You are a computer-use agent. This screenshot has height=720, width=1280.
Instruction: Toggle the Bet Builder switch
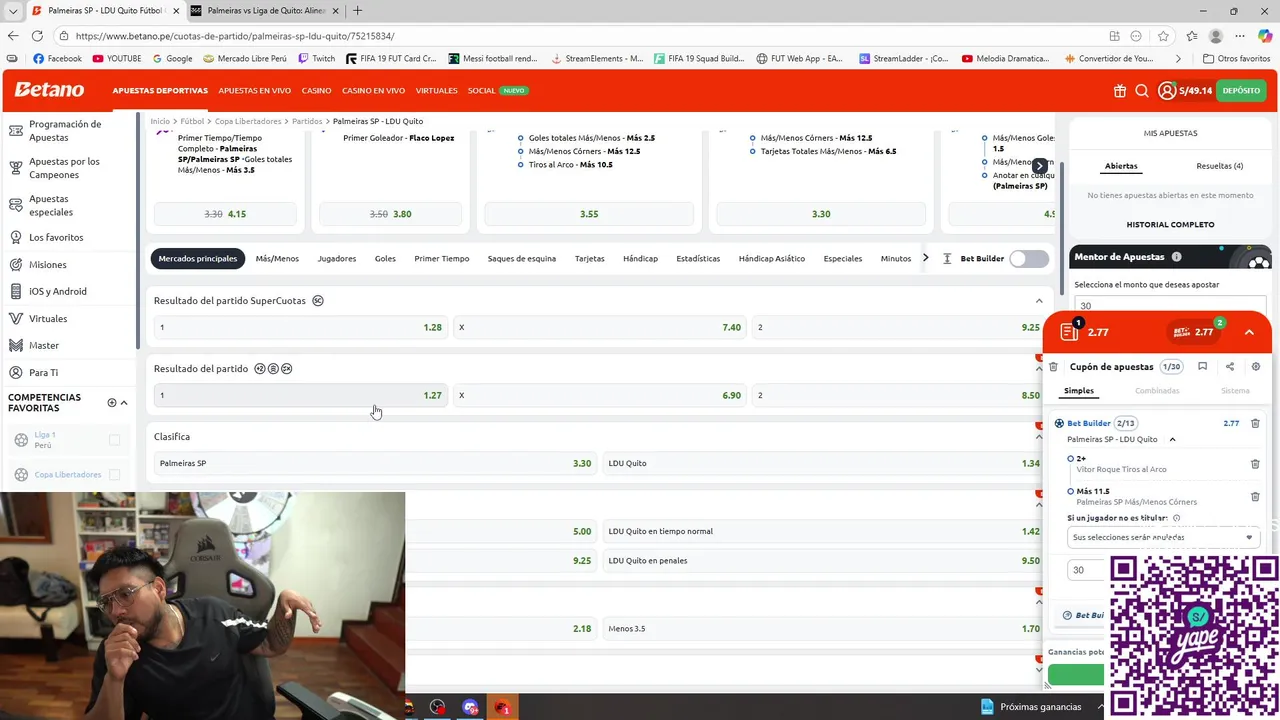click(x=1029, y=259)
